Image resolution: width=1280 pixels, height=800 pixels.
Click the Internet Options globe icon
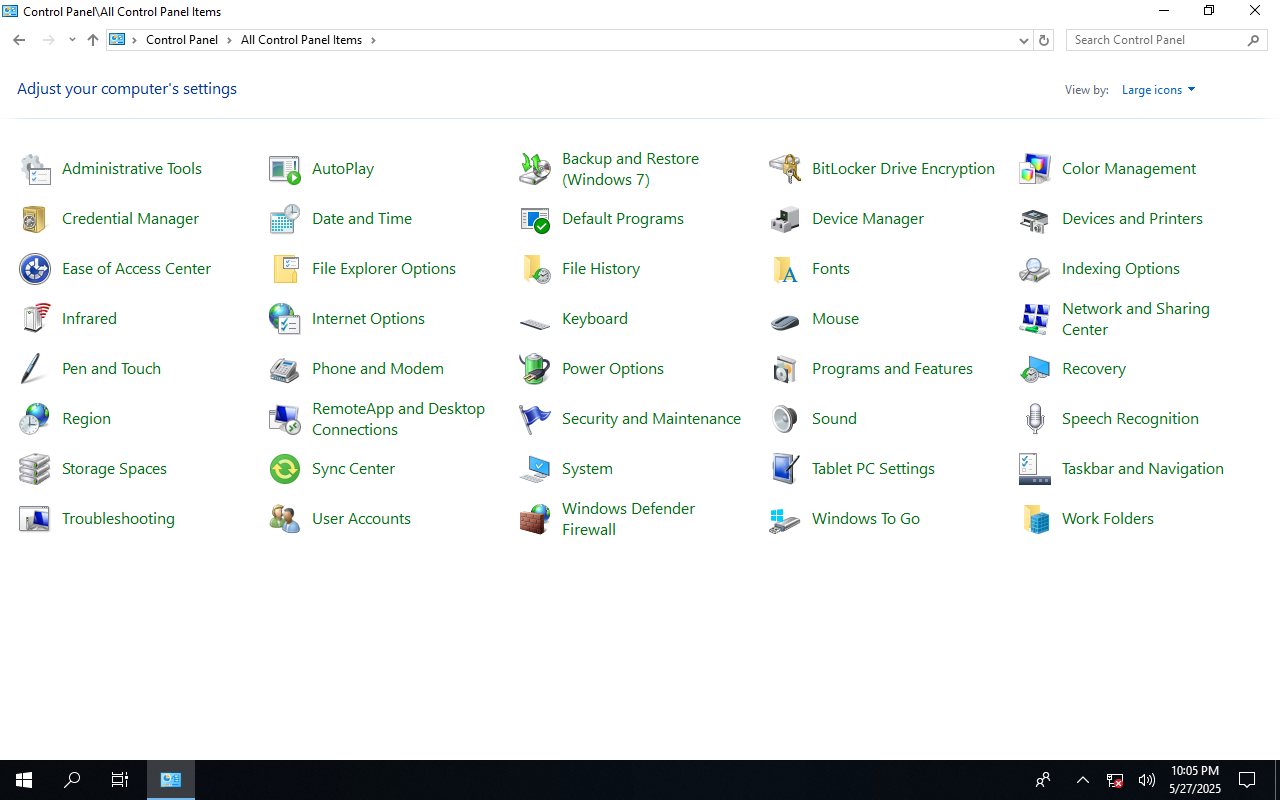pos(285,319)
